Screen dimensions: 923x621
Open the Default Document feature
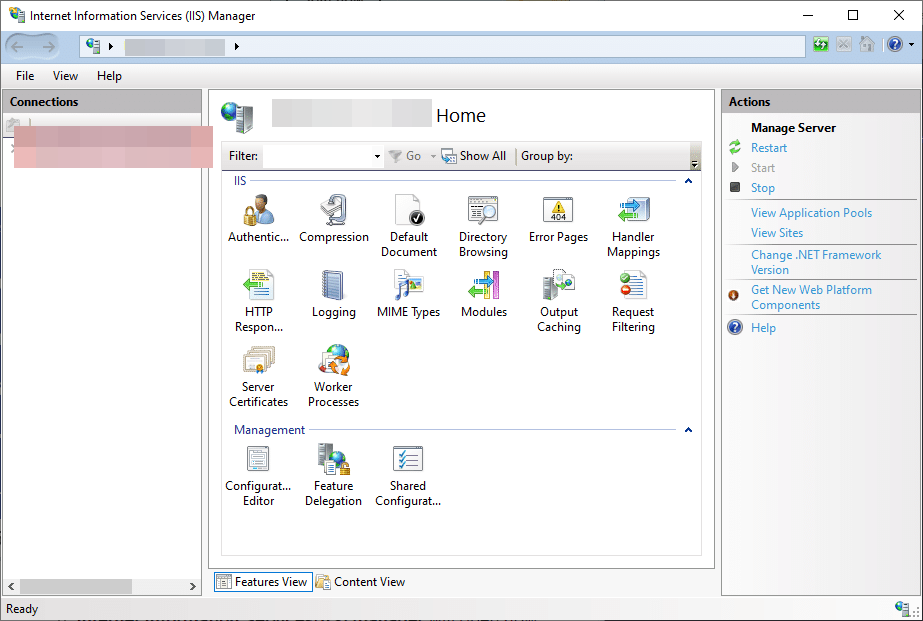[409, 226]
